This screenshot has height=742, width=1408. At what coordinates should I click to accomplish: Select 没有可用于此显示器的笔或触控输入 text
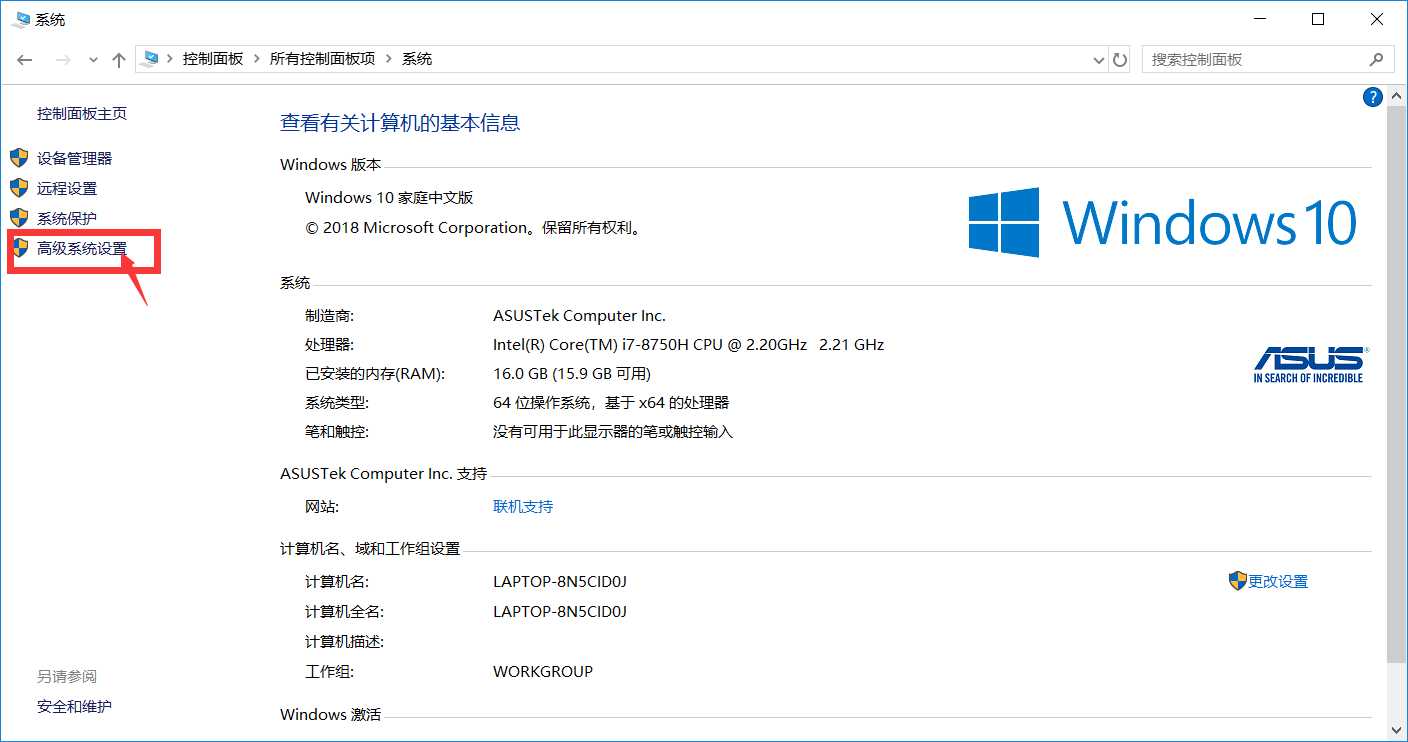click(x=613, y=431)
